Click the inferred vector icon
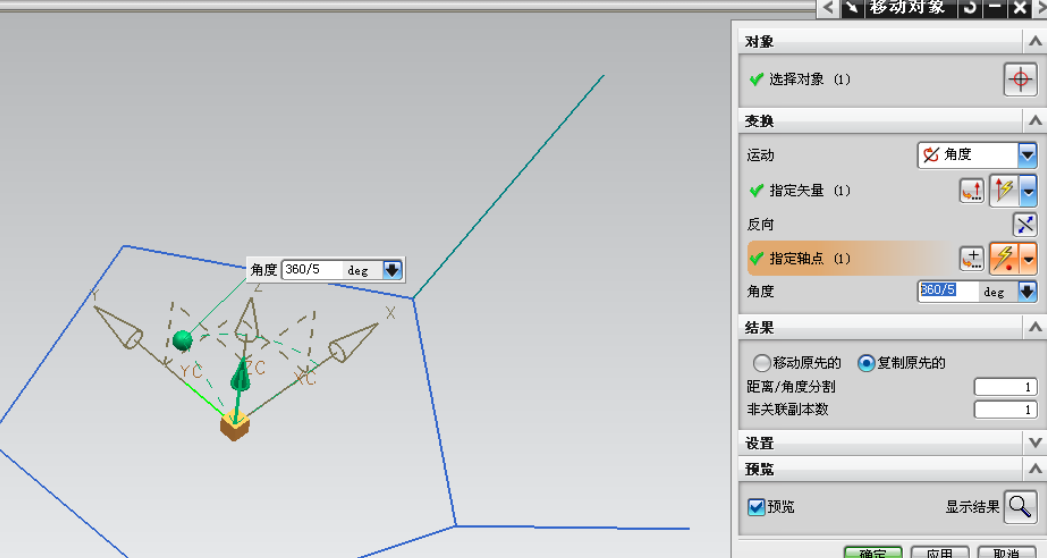The image size is (1047, 558). [x=1004, y=191]
